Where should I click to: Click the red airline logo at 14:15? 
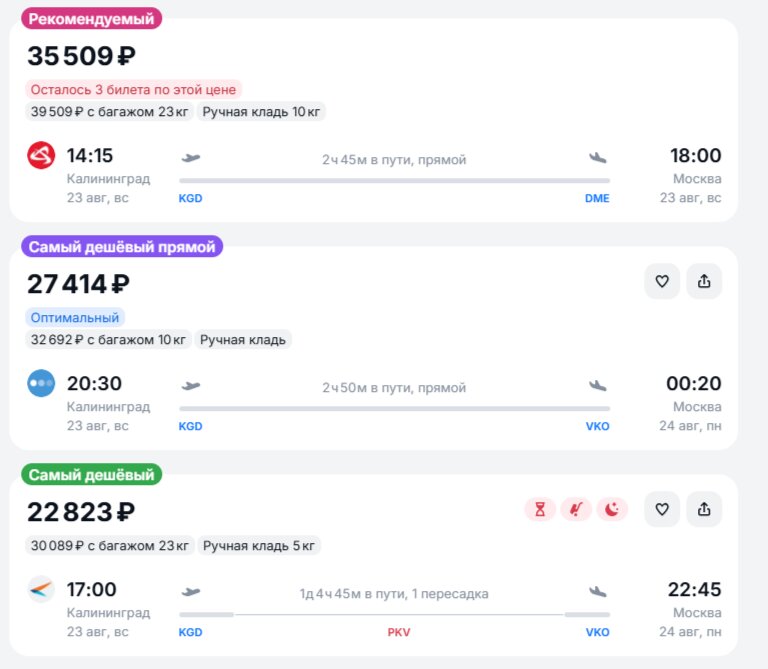(41, 155)
